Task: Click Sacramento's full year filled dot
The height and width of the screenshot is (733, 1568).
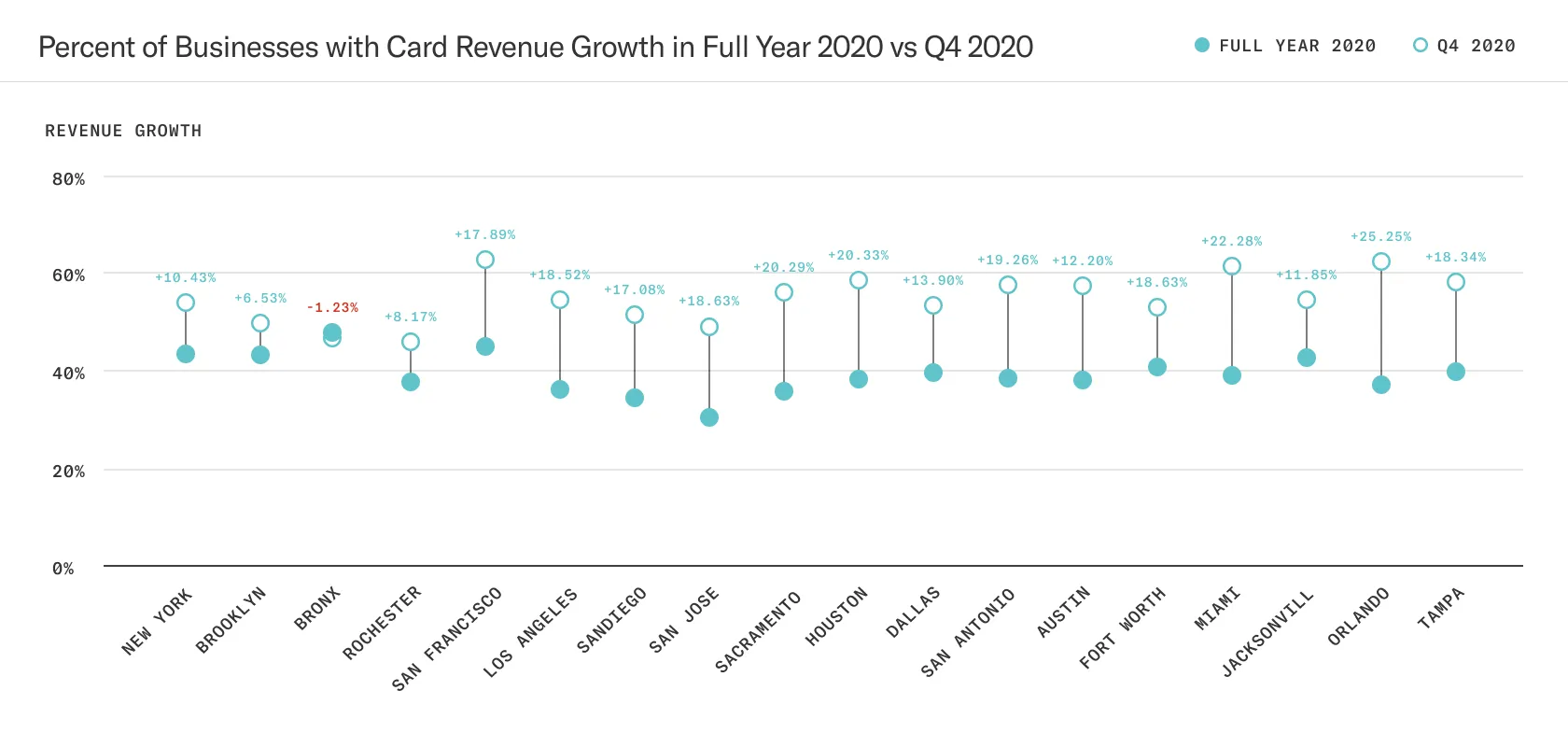Action: [x=784, y=391]
